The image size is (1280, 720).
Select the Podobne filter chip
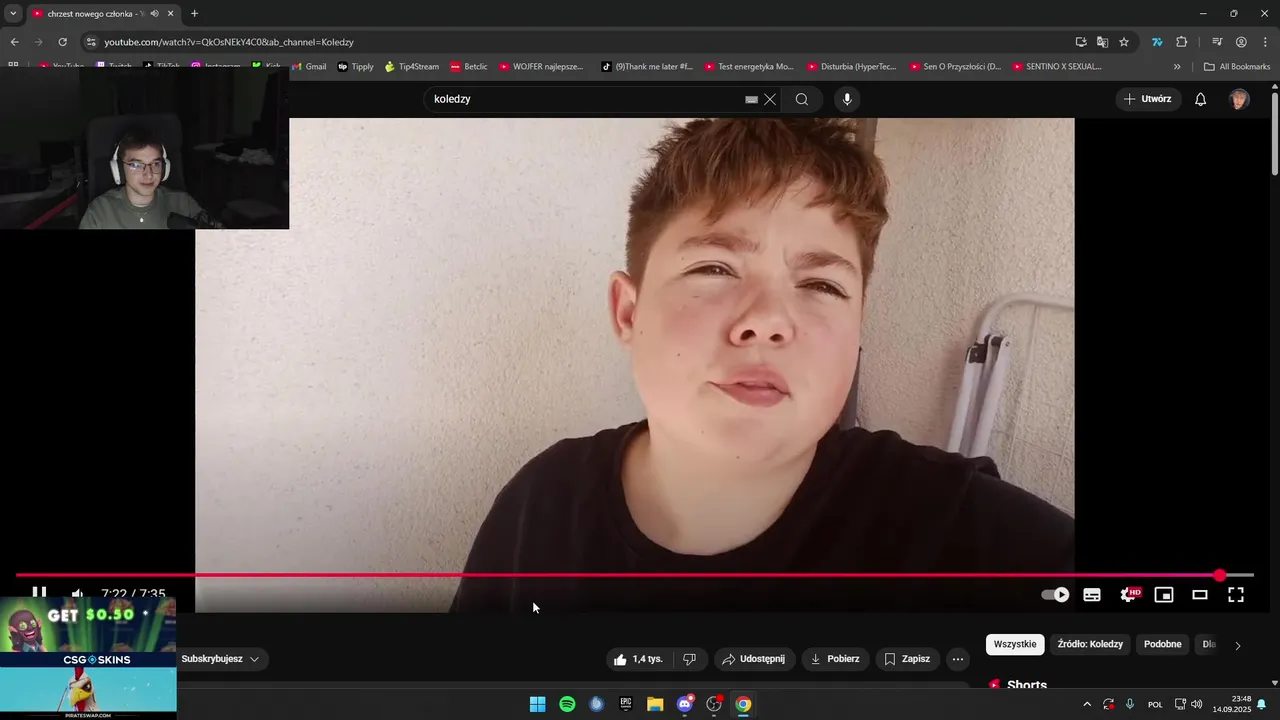point(1163,644)
